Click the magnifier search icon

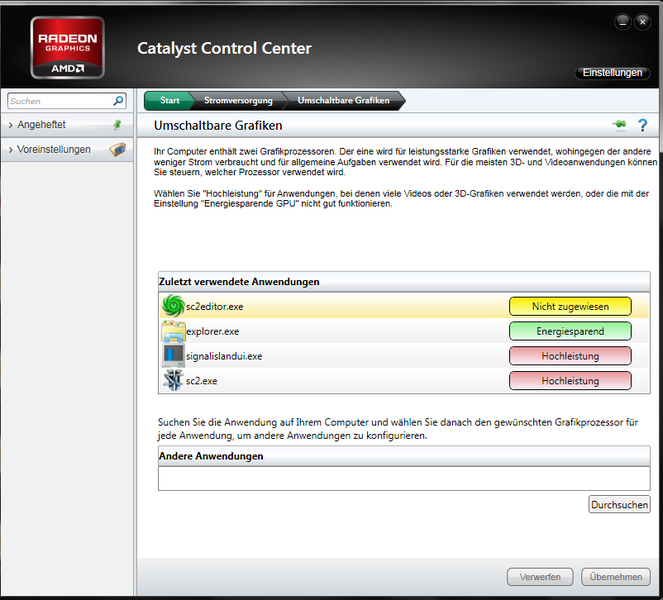click(x=118, y=101)
